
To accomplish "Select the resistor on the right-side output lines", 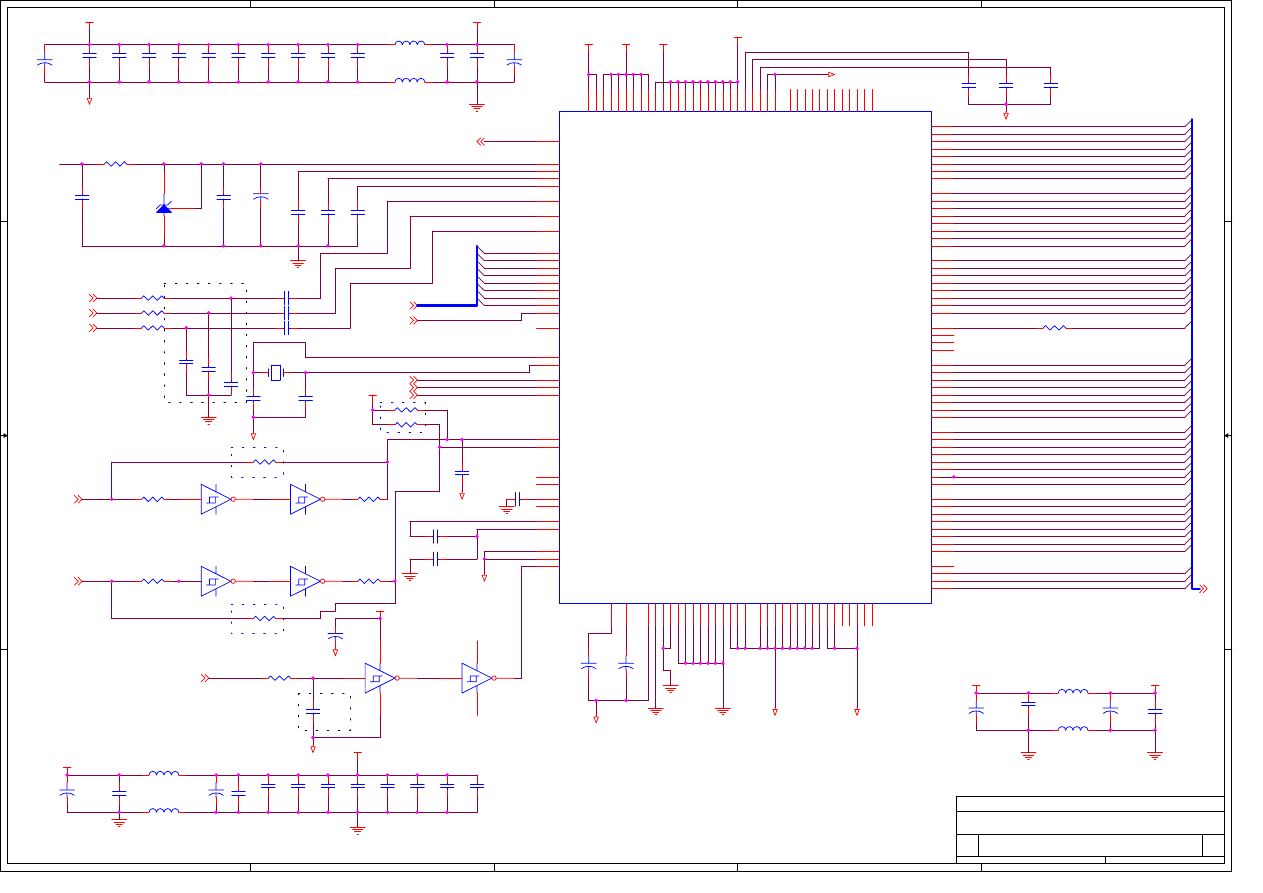I will [1054, 328].
